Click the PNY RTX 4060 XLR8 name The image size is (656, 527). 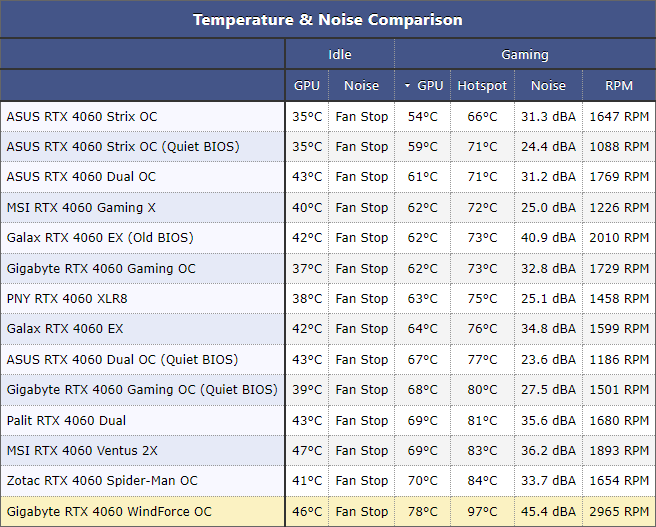[x=67, y=298]
